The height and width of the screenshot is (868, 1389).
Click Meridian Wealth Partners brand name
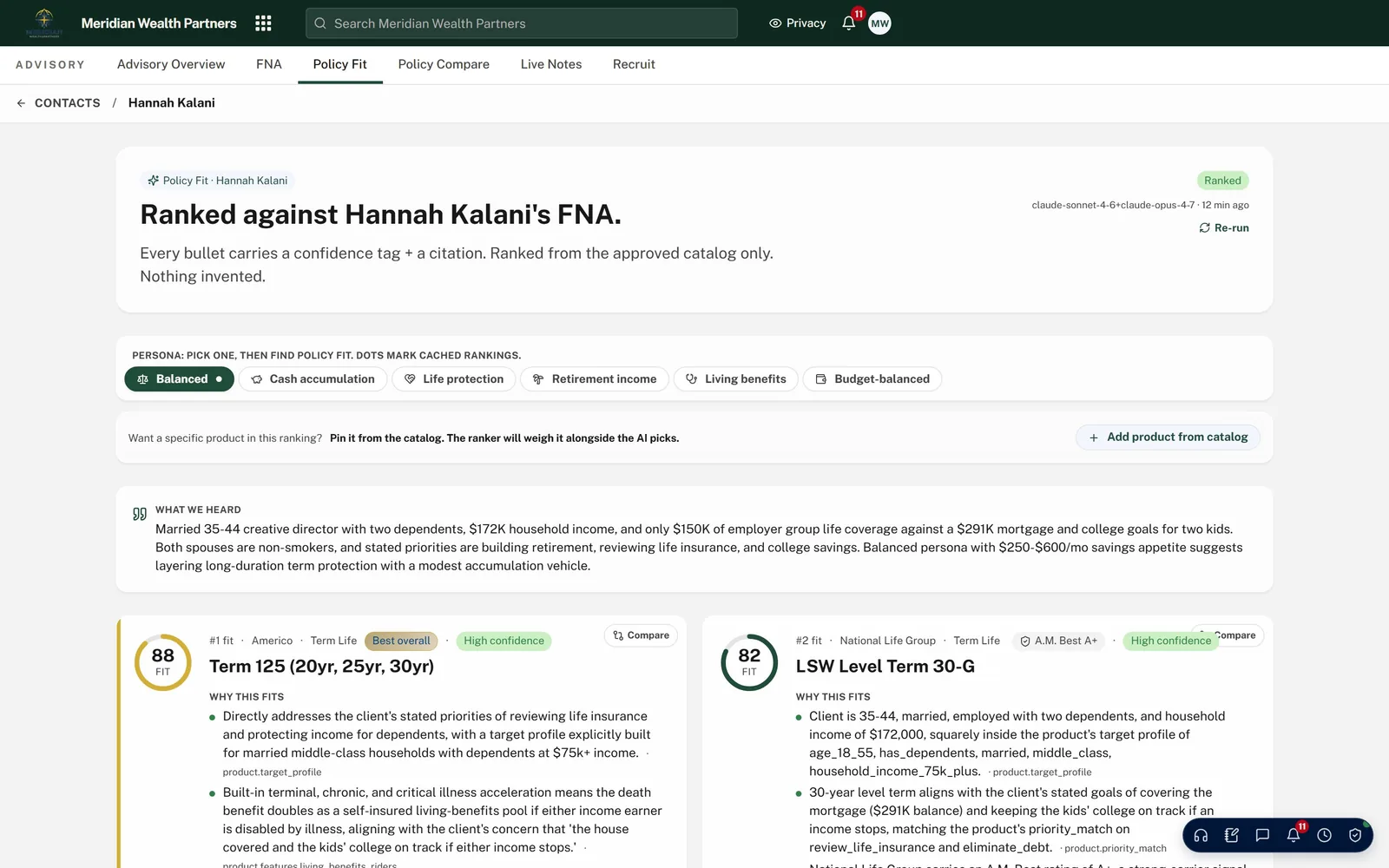tap(159, 23)
